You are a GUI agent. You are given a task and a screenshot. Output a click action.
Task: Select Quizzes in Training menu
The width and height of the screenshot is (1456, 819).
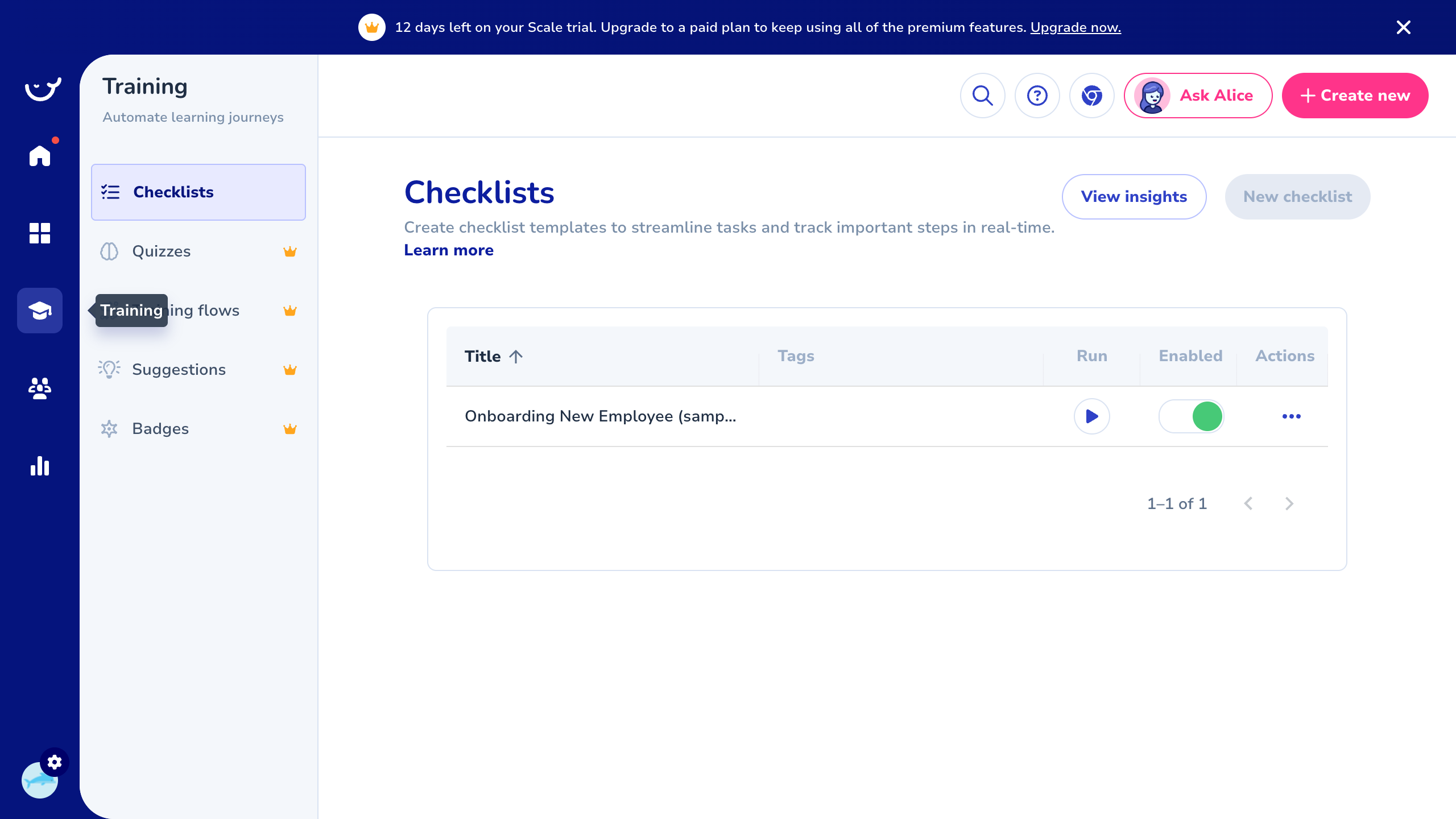(162, 251)
